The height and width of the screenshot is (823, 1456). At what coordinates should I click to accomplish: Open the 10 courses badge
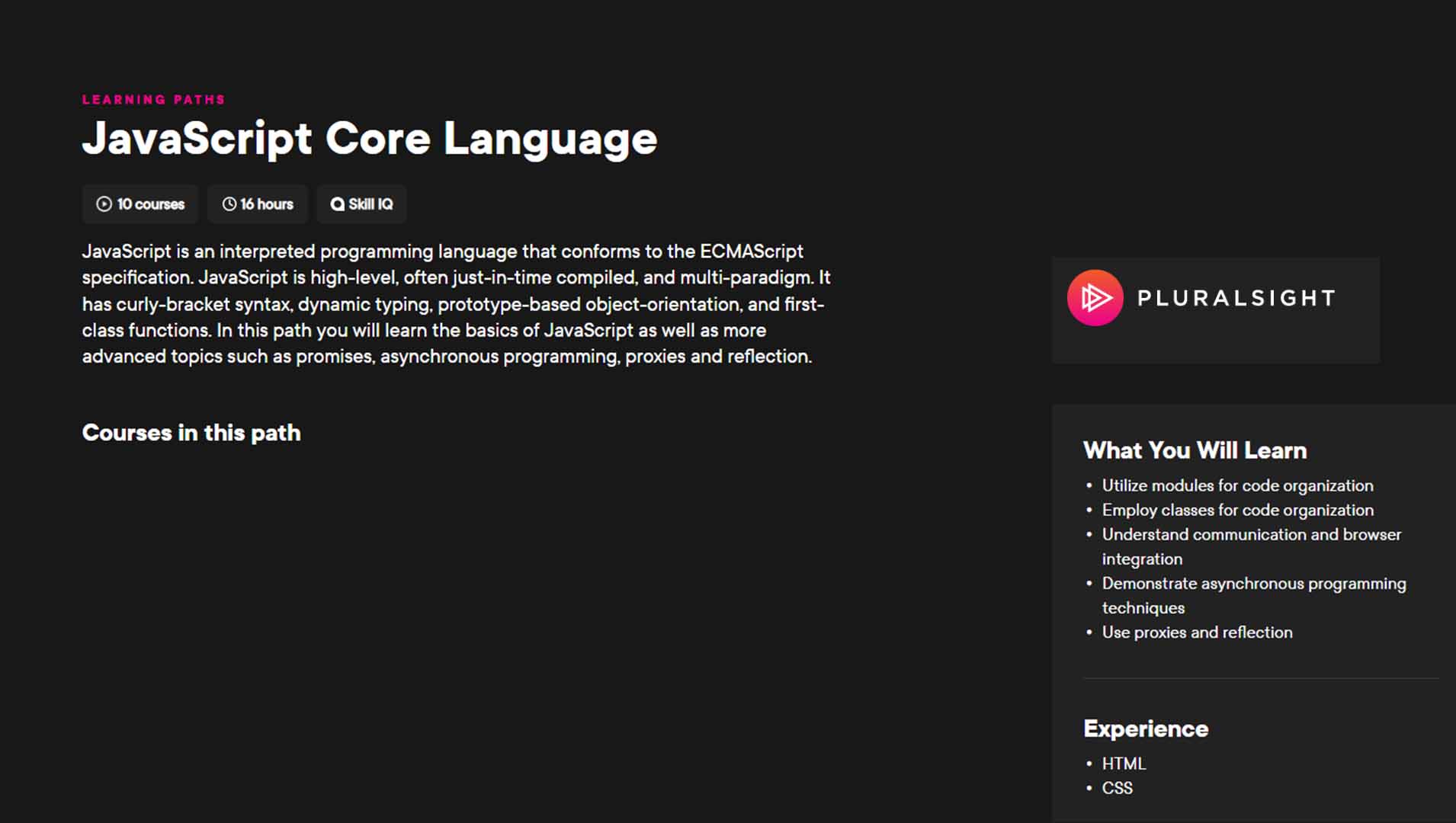pos(140,204)
